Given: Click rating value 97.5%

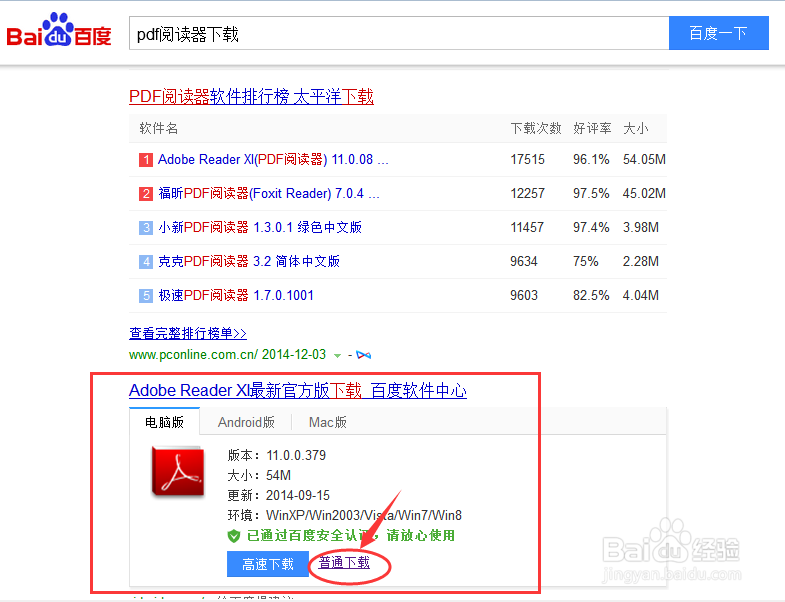Looking at the screenshot, I should pyautogui.click(x=591, y=193).
